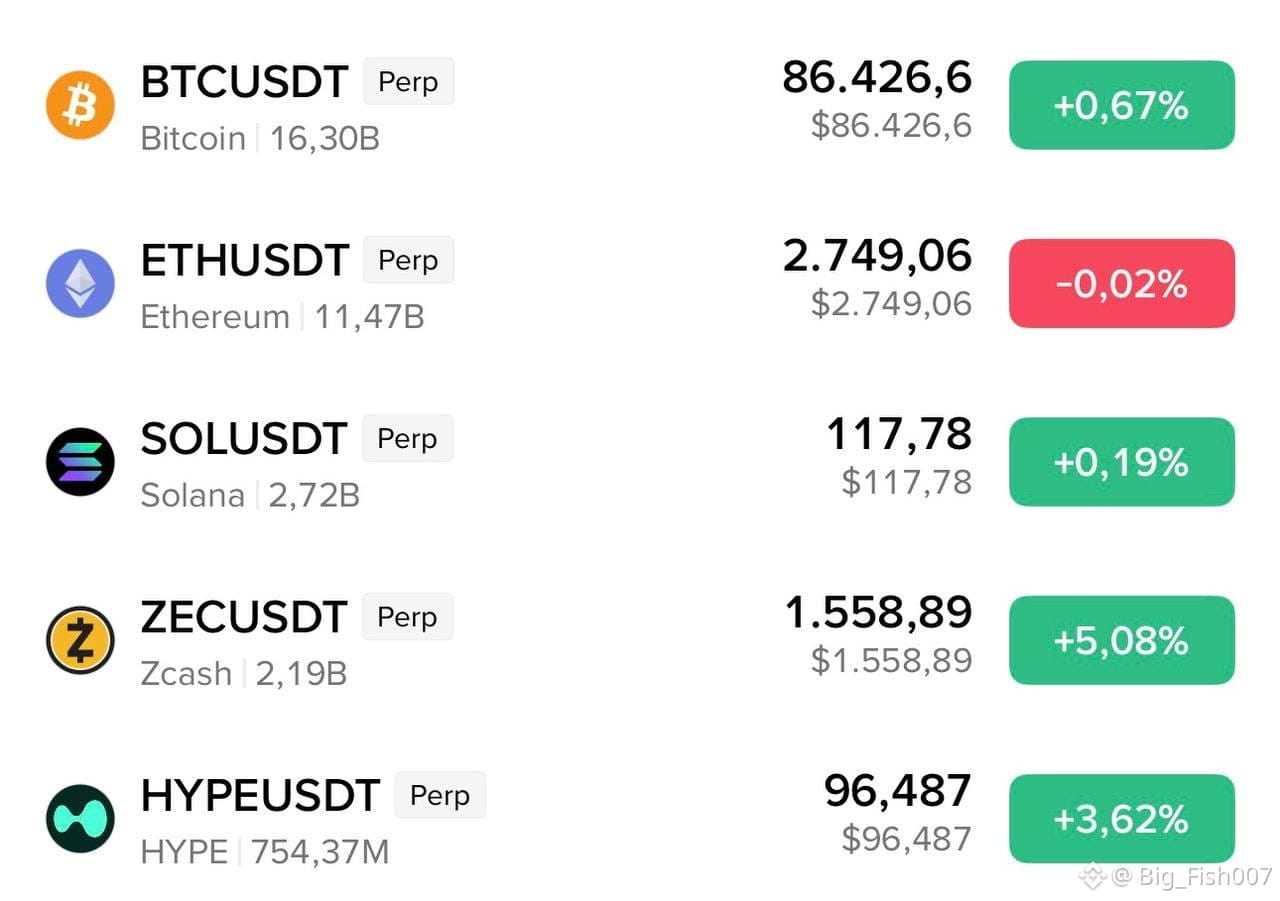Tap the red -0,02% change badge
This screenshot has height=901, width=1280.
coord(1122,283)
